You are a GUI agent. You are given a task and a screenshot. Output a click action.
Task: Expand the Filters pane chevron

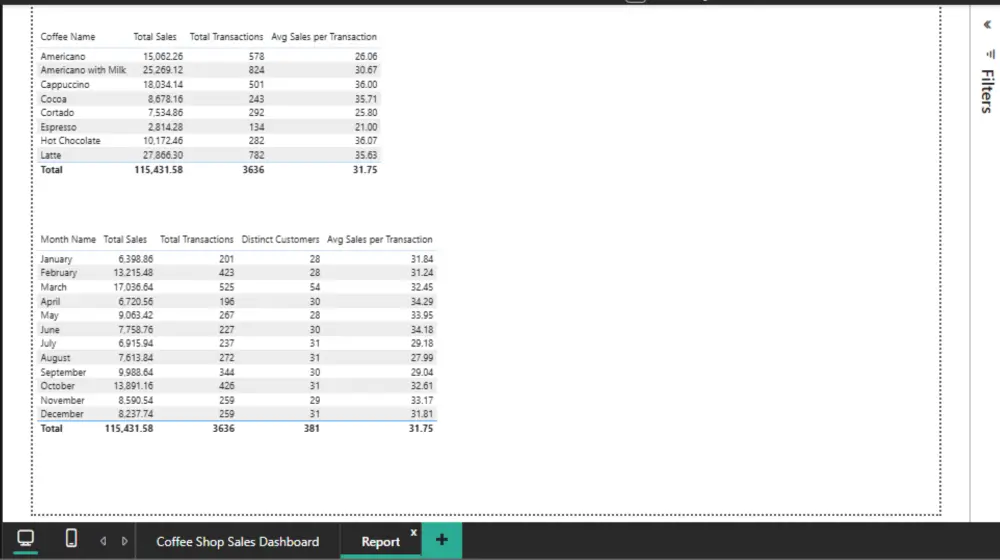click(987, 25)
